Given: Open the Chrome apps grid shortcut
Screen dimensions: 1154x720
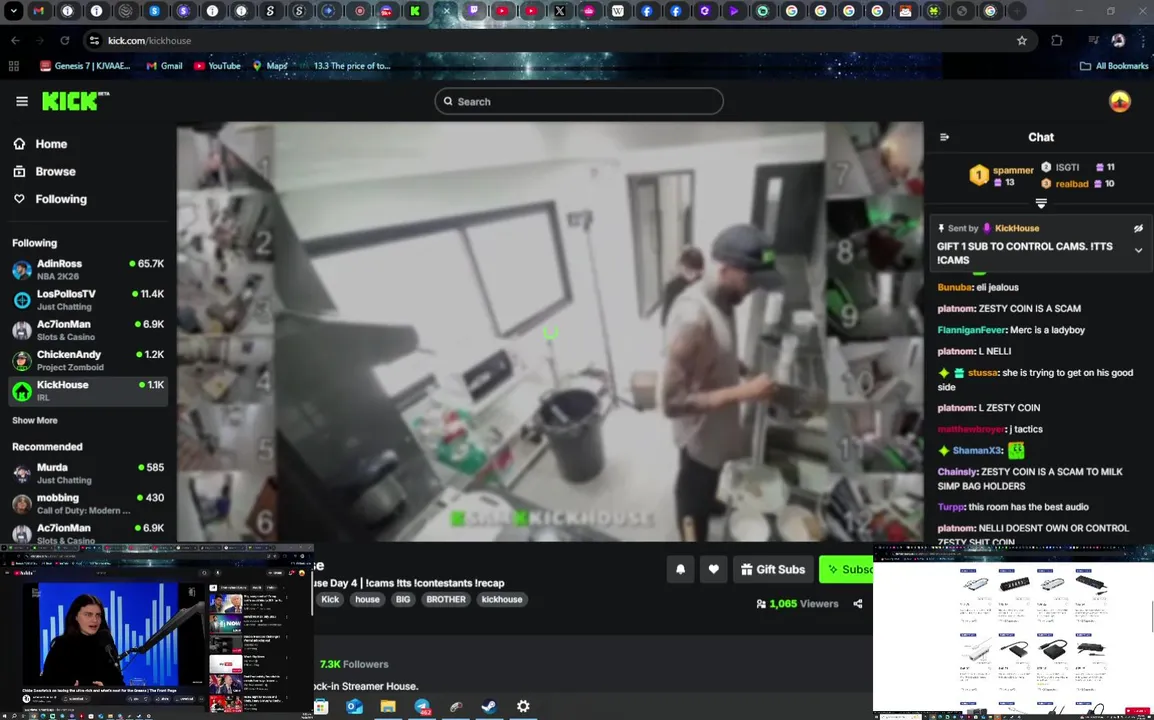Looking at the screenshot, I should pos(13,66).
